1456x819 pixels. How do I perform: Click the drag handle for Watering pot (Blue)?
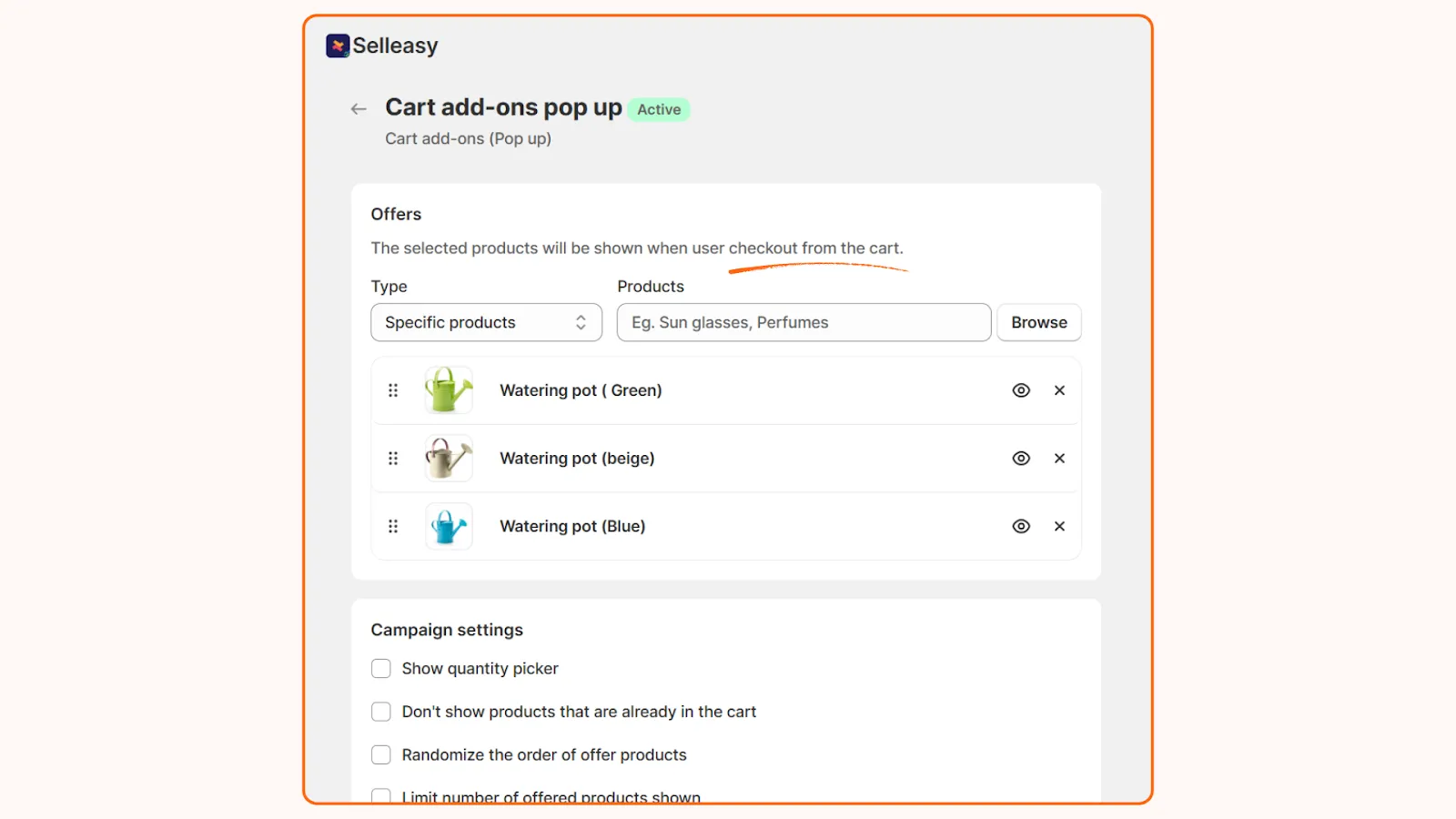coord(393,526)
